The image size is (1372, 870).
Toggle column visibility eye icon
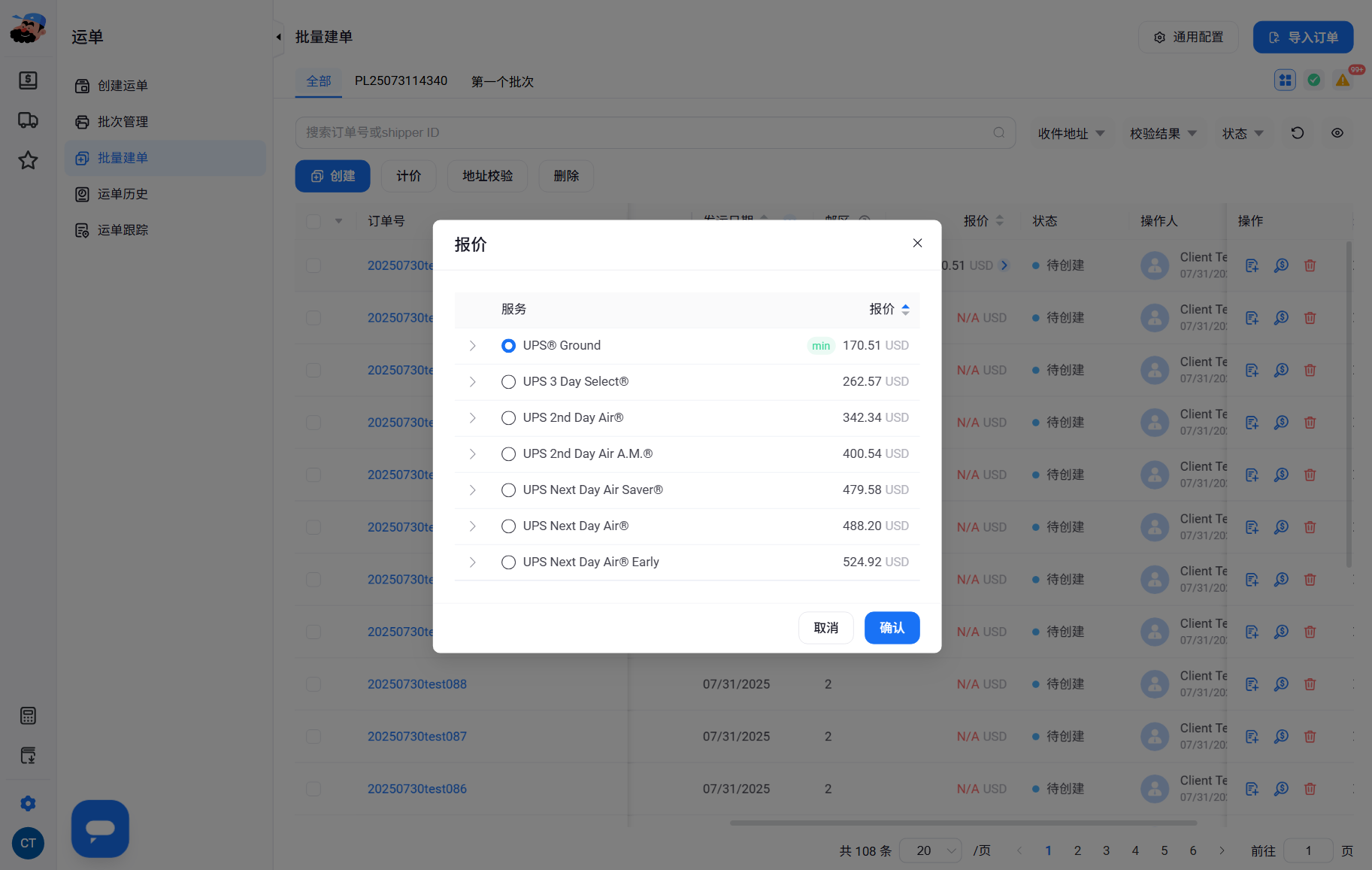click(x=1337, y=133)
